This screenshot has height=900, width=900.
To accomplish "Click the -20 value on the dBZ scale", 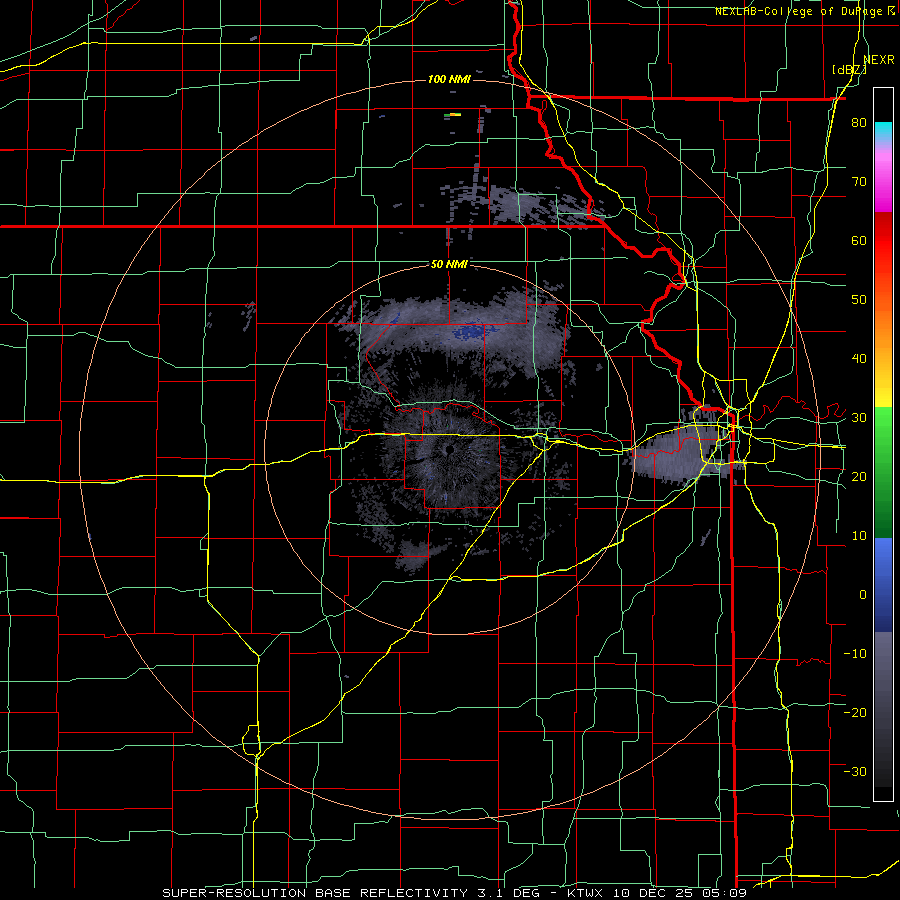I will pyautogui.click(x=855, y=712).
